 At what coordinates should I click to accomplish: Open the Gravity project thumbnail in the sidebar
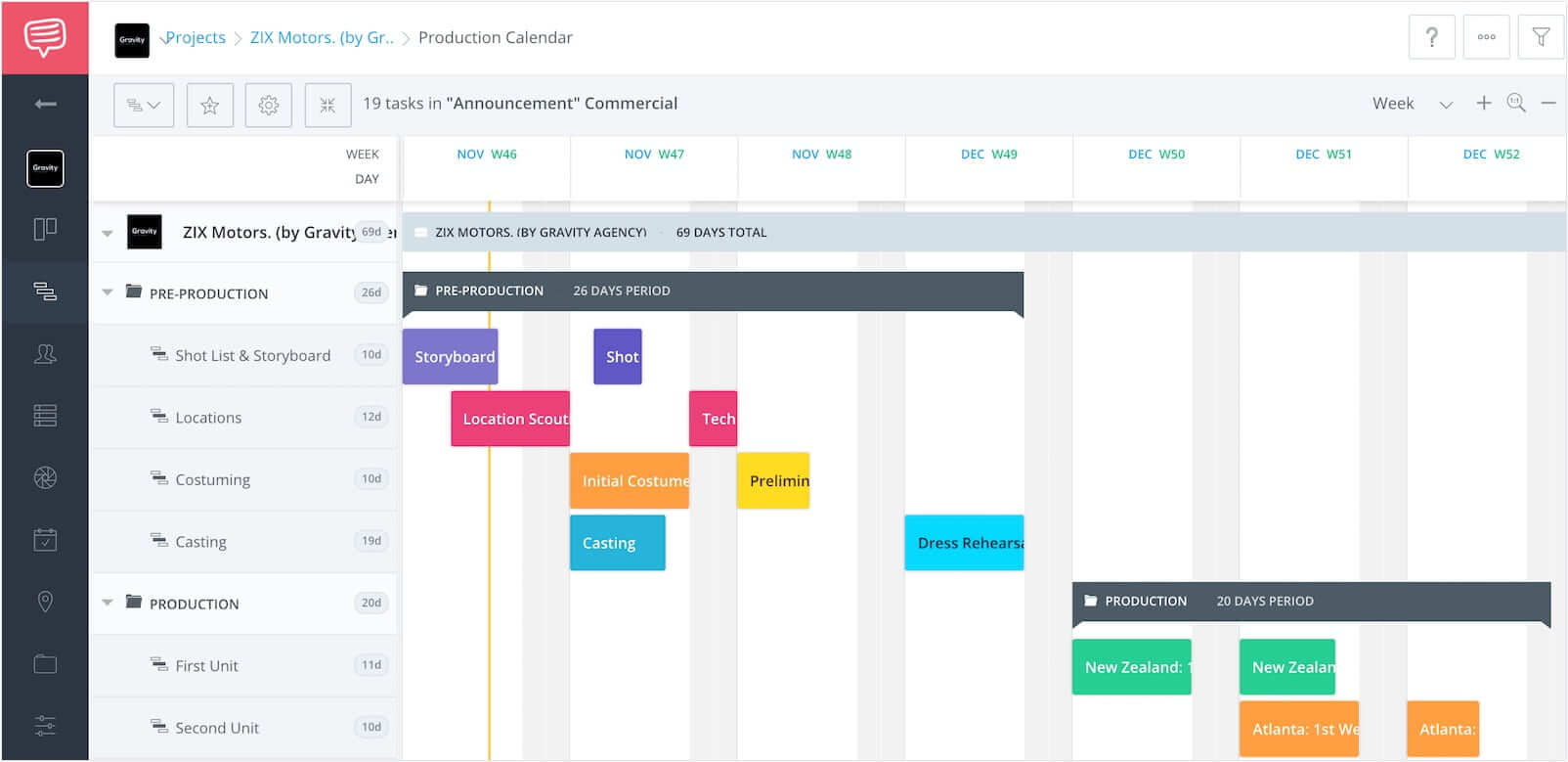coord(45,168)
